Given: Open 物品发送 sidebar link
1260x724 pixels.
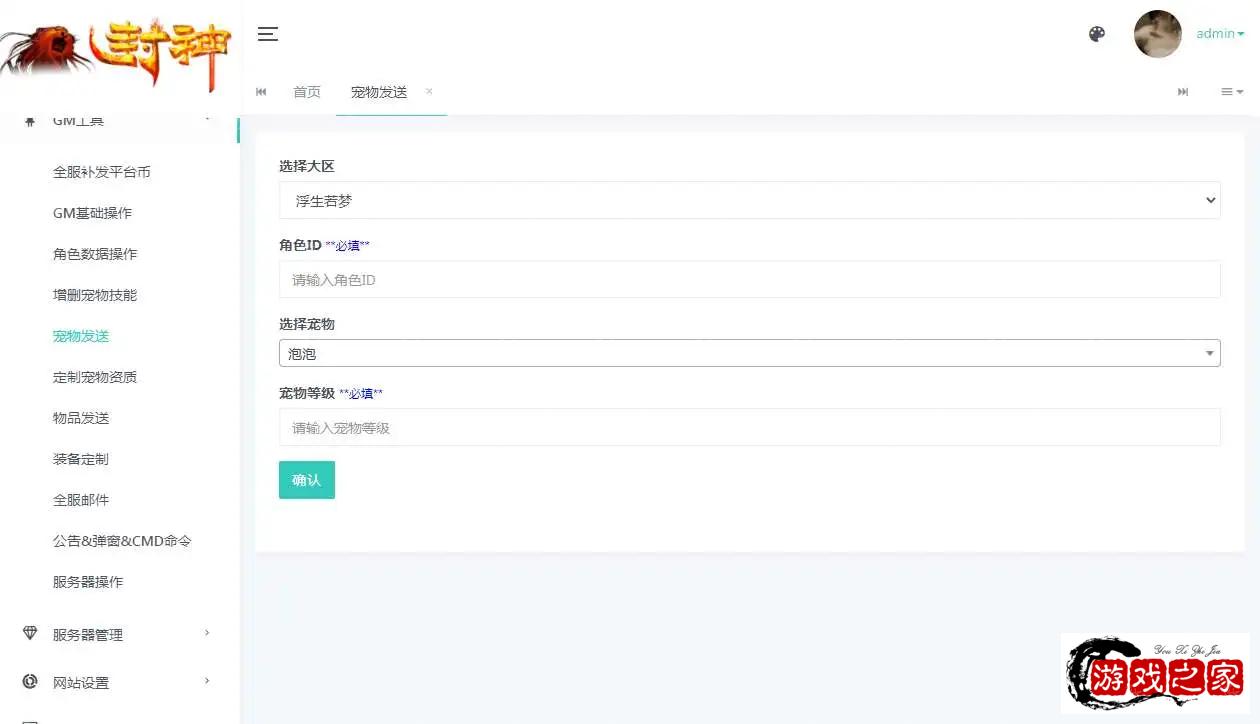Looking at the screenshot, I should [81, 418].
